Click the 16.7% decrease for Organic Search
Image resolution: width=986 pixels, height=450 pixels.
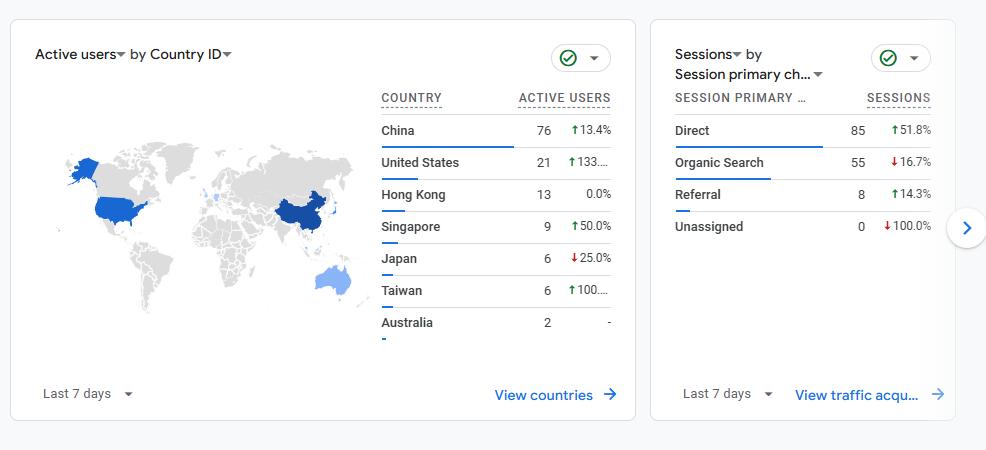click(x=911, y=162)
